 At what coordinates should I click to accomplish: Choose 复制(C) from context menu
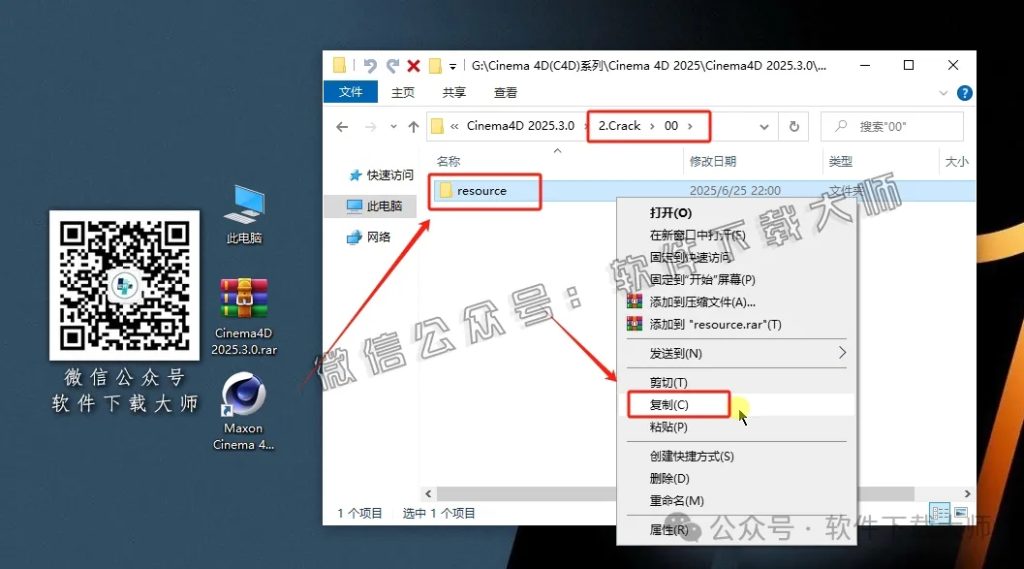[x=736, y=404]
